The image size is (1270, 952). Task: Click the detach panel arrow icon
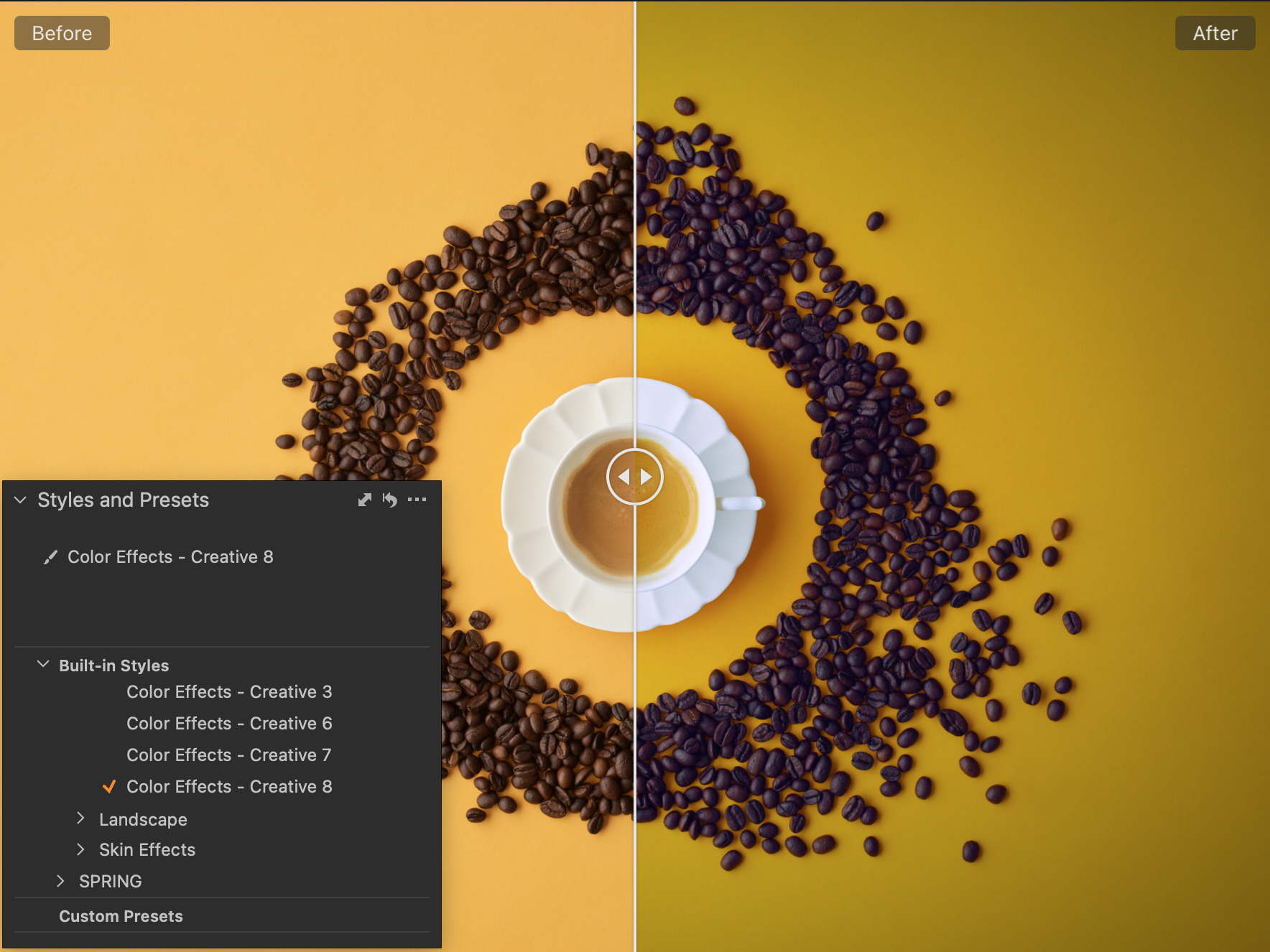pyautogui.click(x=365, y=500)
